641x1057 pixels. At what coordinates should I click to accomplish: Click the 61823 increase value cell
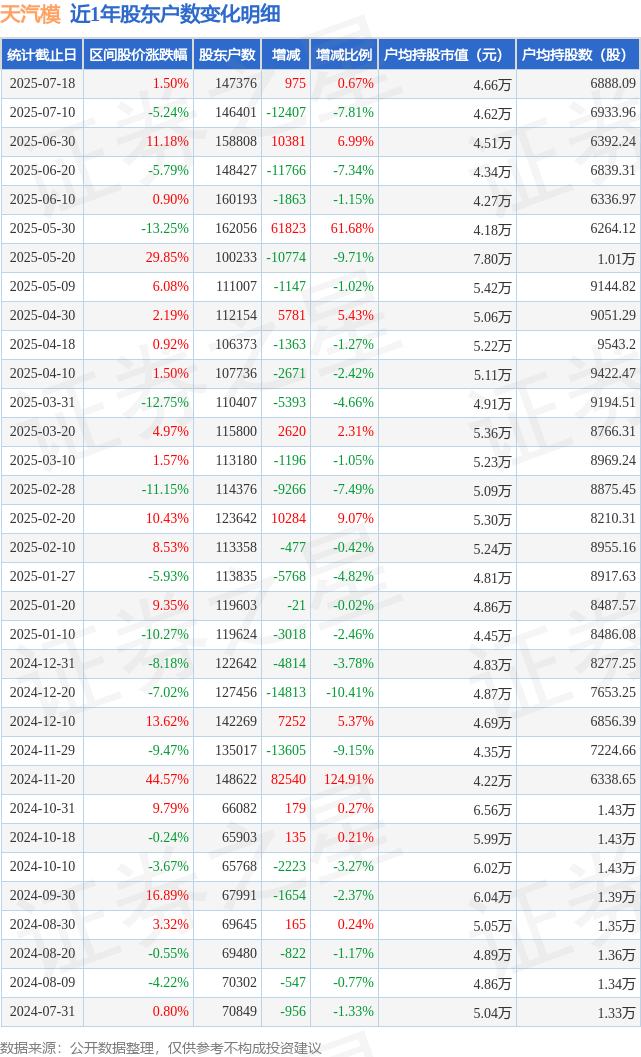pyautogui.click(x=288, y=229)
